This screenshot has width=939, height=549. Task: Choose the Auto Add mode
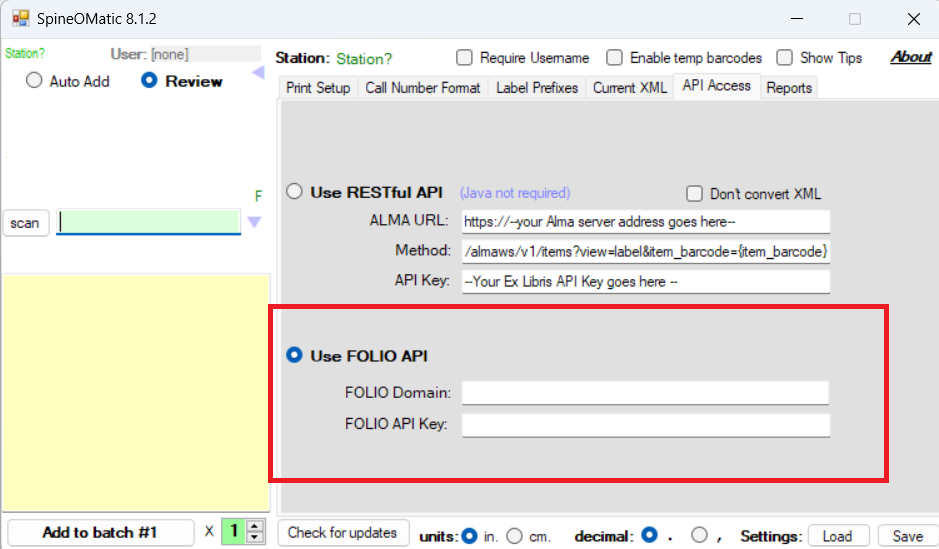(x=35, y=81)
